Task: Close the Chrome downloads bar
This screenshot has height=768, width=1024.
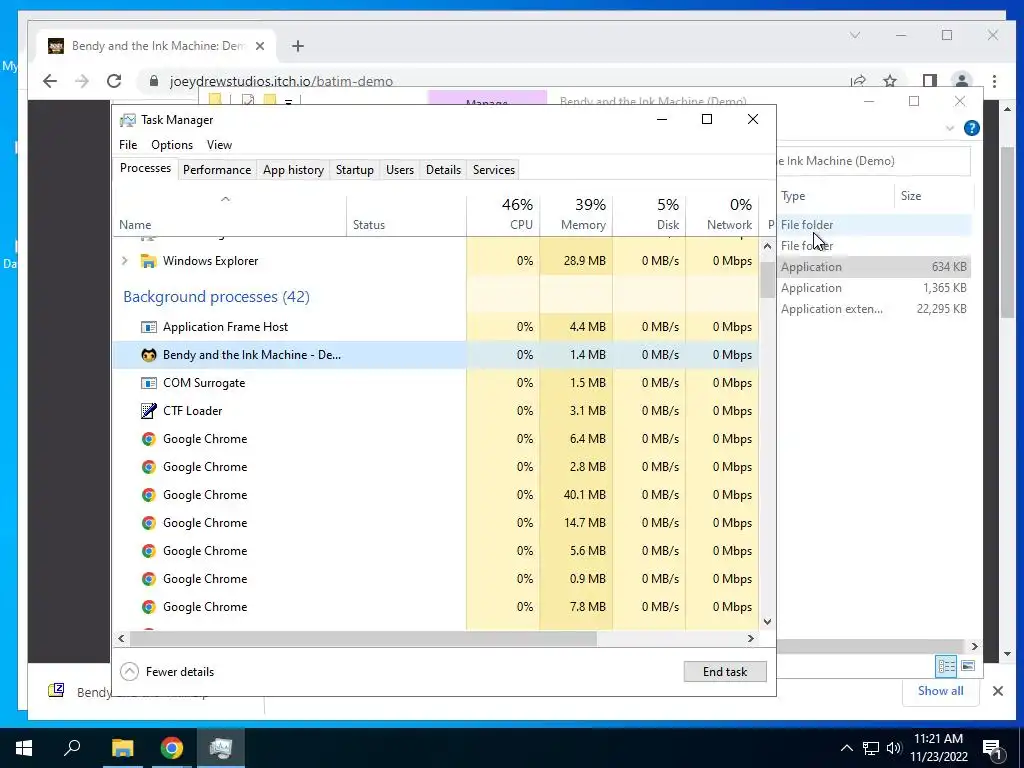Action: click(x=998, y=691)
